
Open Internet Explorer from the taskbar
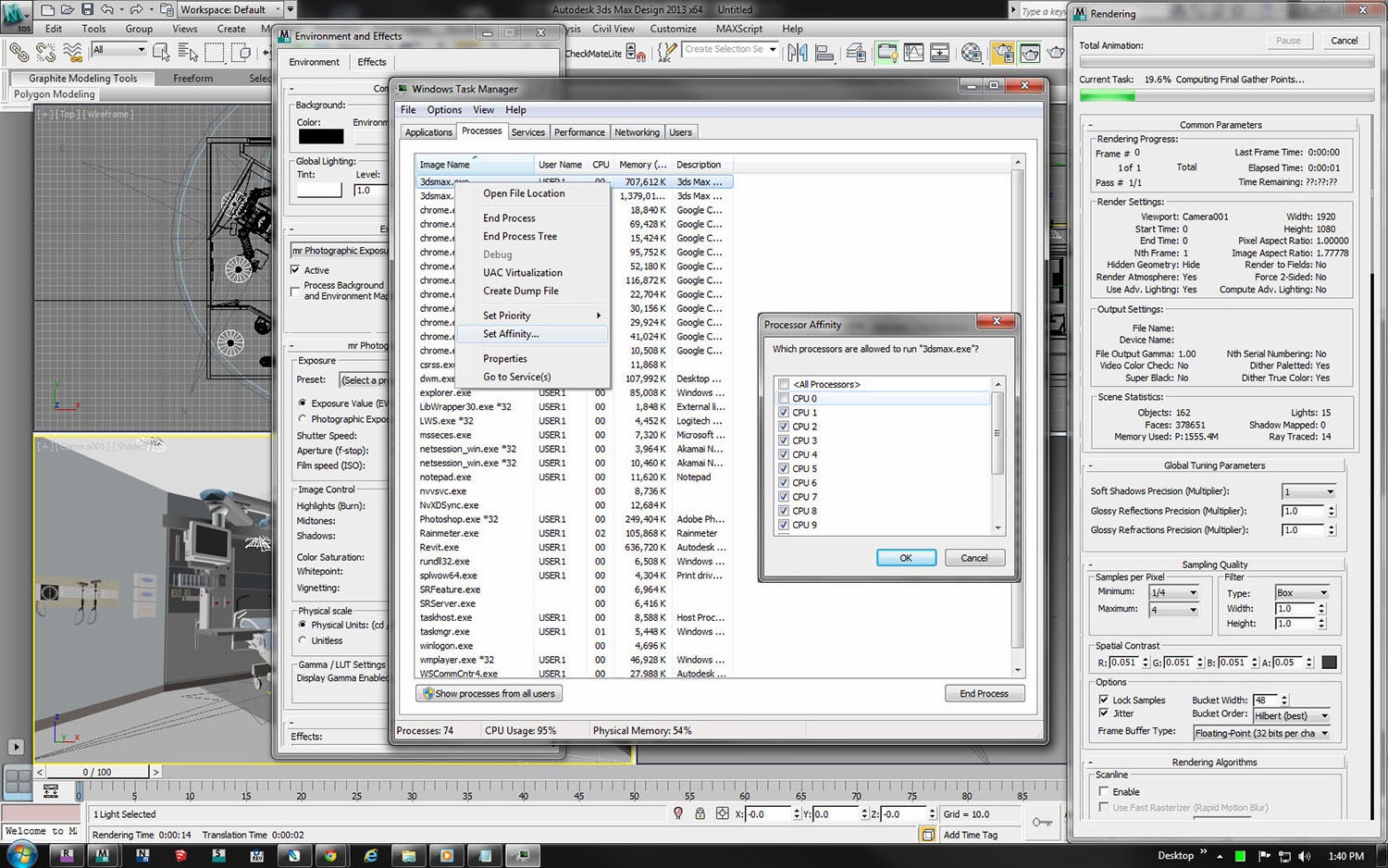click(x=370, y=855)
